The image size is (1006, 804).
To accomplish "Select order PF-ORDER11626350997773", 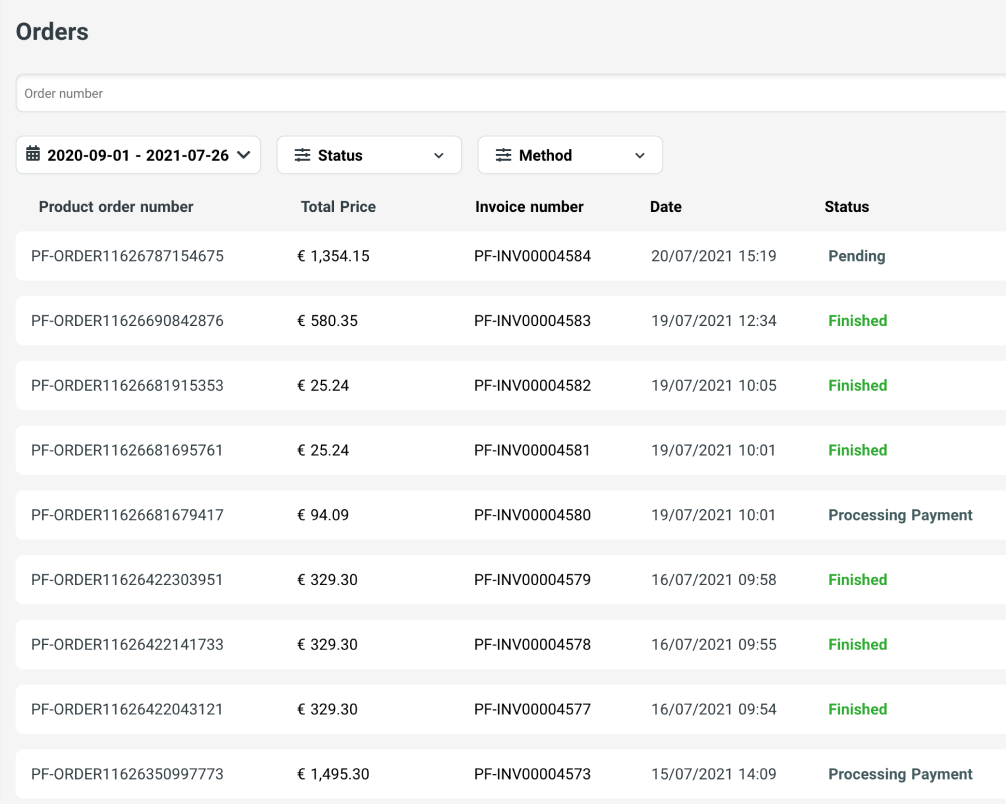I will (127, 774).
